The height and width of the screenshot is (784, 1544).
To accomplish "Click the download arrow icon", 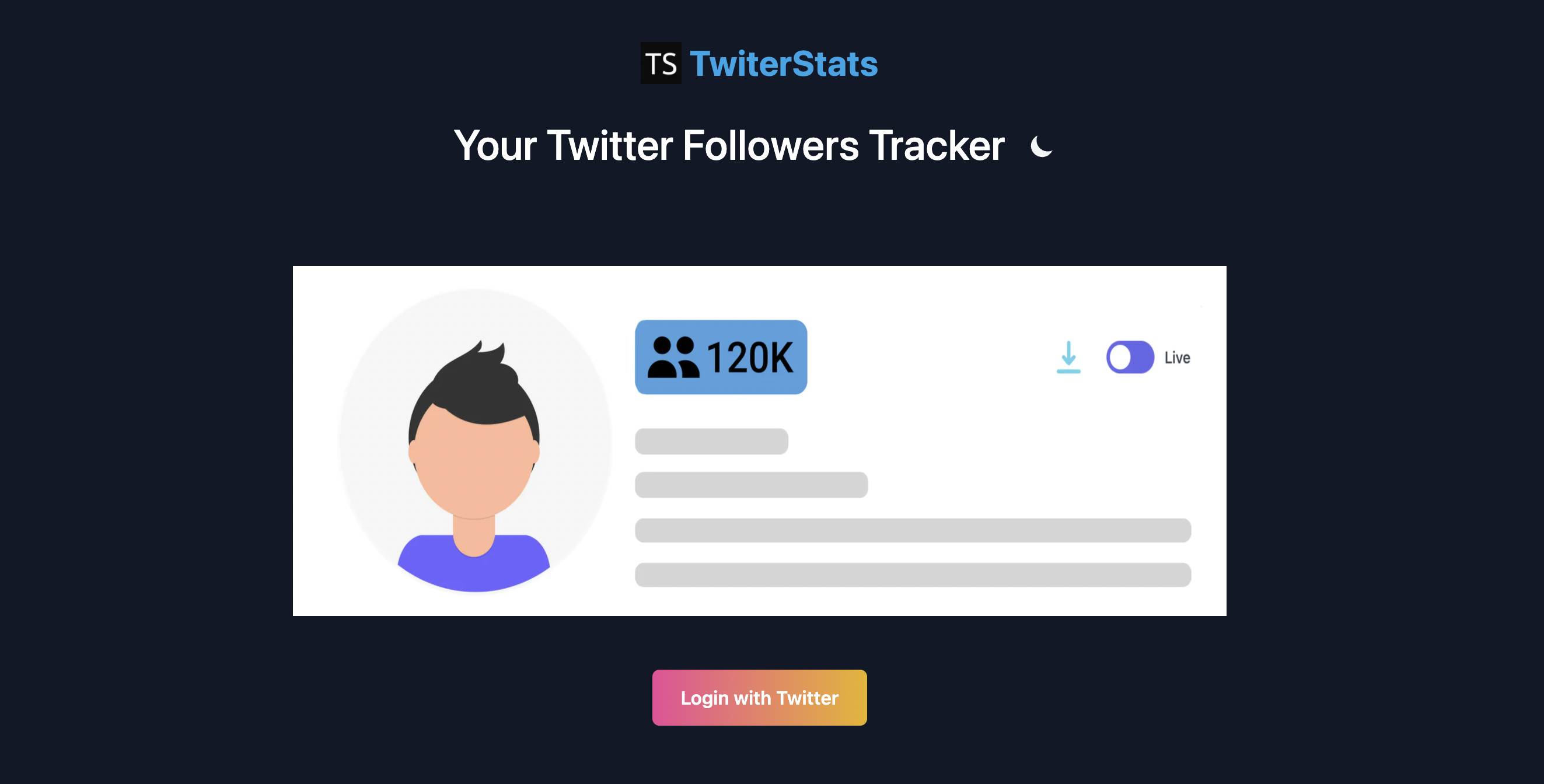I will [x=1068, y=357].
